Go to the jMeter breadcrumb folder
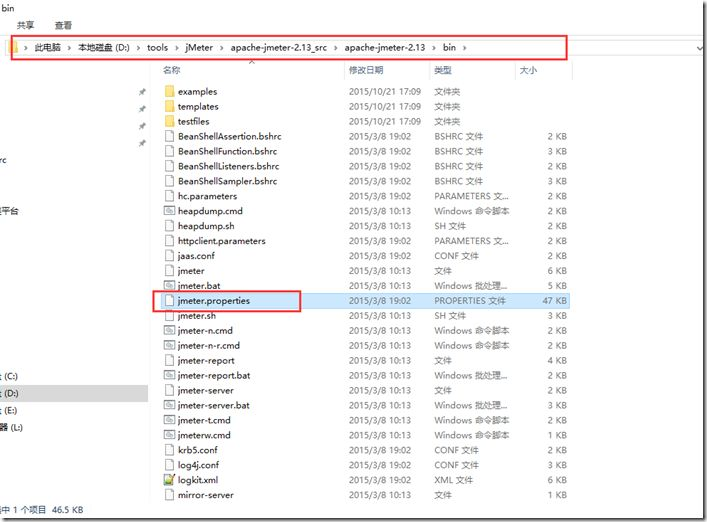 tap(199, 47)
